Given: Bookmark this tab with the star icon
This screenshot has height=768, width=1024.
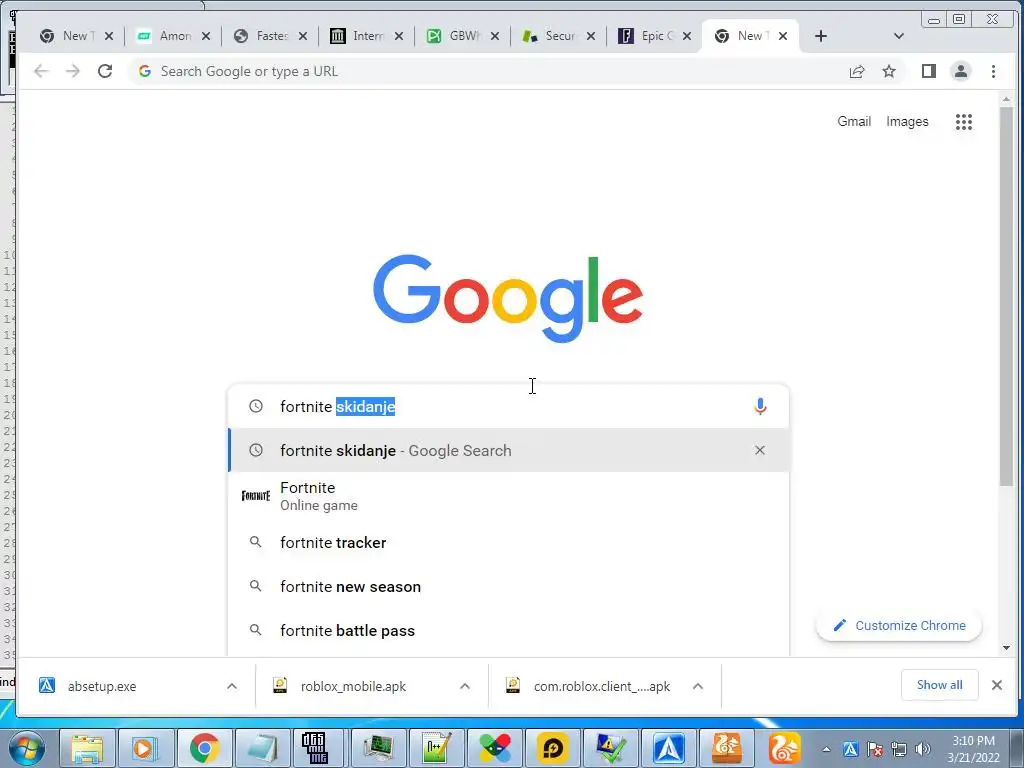Looking at the screenshot, I should 889,71.
